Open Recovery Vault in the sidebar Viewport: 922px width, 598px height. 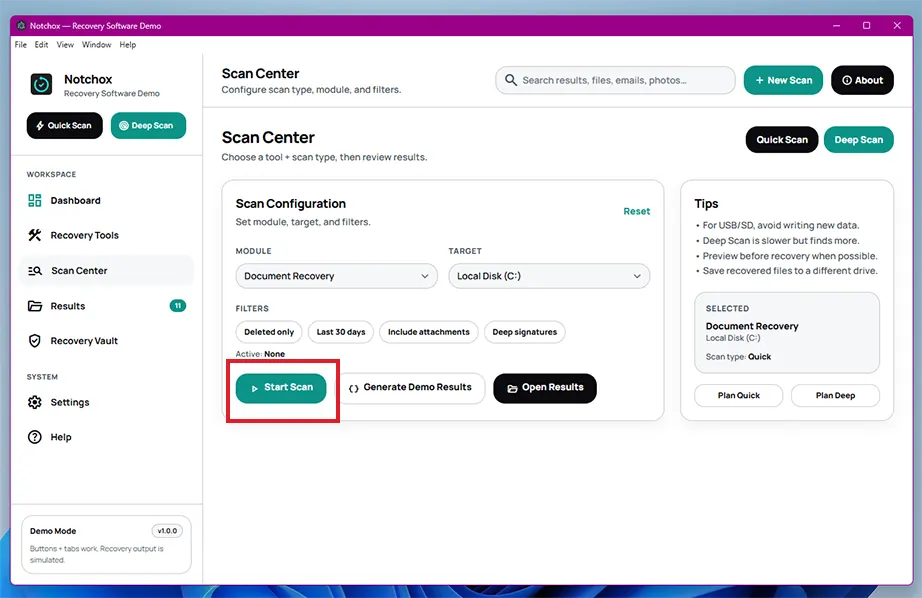106,341
